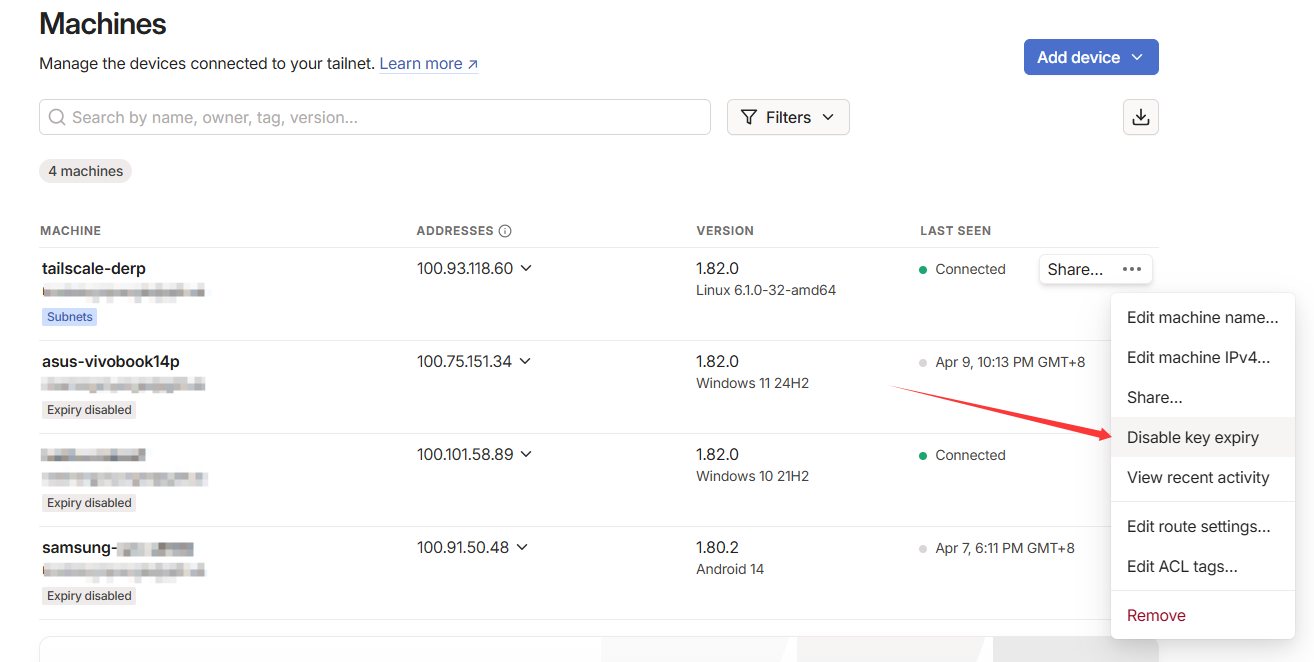Click Expiry disabled badge on the samsung row
This screenshot has height=662, width=1314.
(89, 596)
